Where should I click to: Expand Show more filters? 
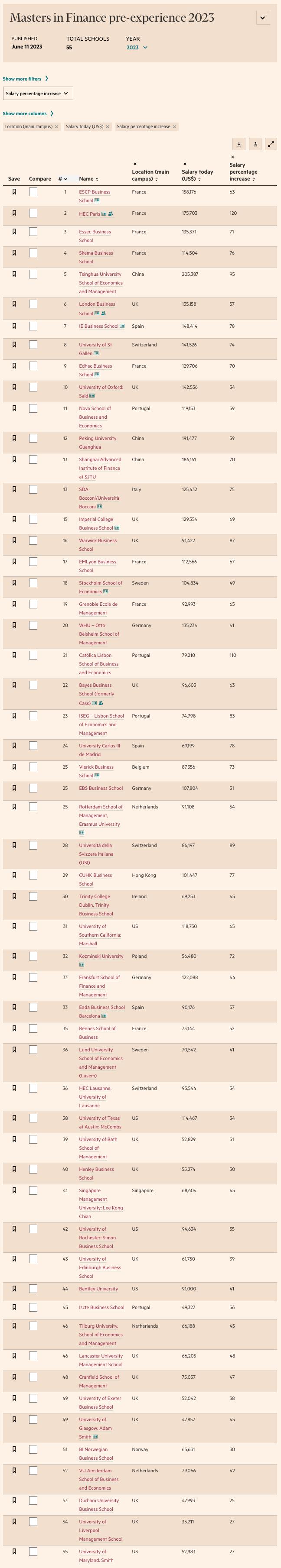[25, 79]
